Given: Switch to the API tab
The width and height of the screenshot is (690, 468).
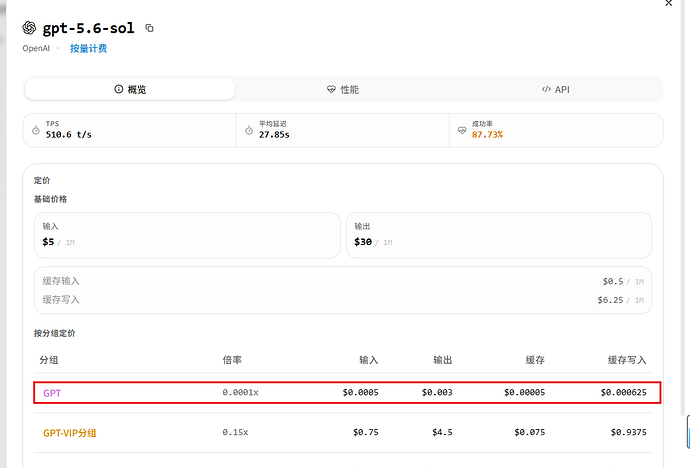Looking at the screenshot, I should tap(555, 89).
